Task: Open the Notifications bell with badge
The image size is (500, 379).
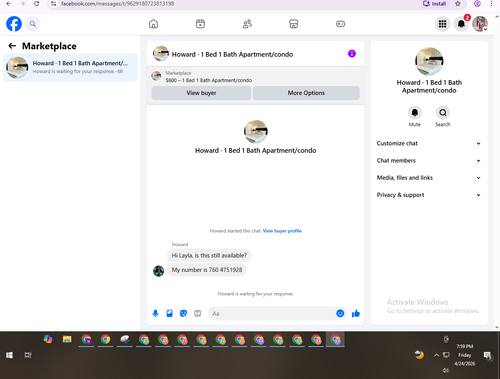Action: pyautogui.click(x=461, y=24)
